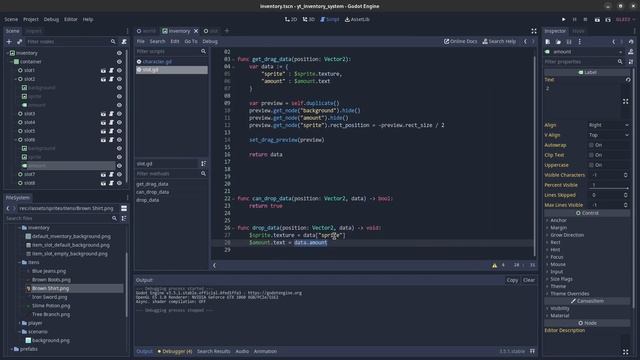Play a custom scene

pyautogui.click(x=608, y=20)
